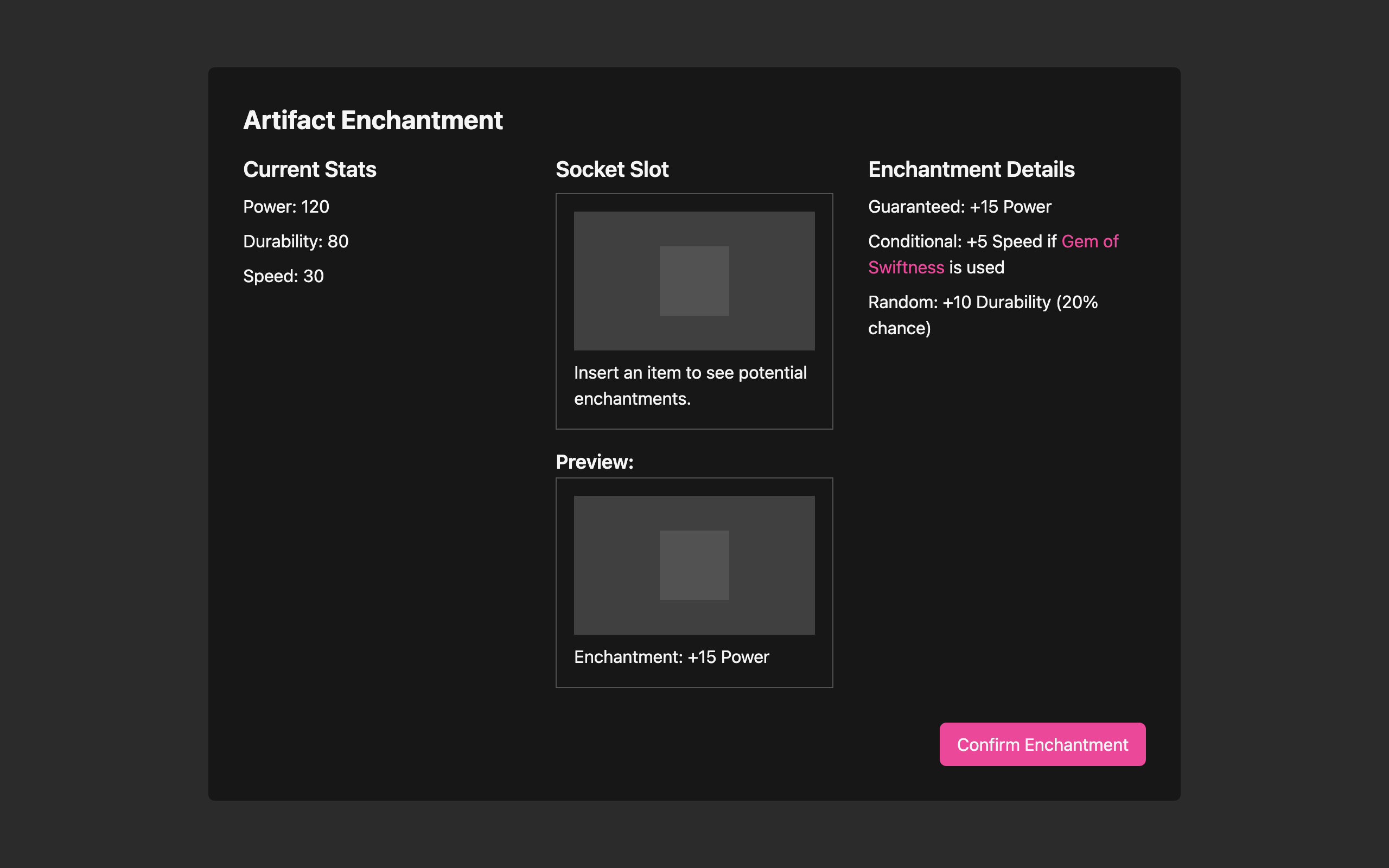Click the 'Guaranteed: +15 Power' line
Image resolution: width=1389 pixels, height=868 pixels.
click(x=960, y=207)
